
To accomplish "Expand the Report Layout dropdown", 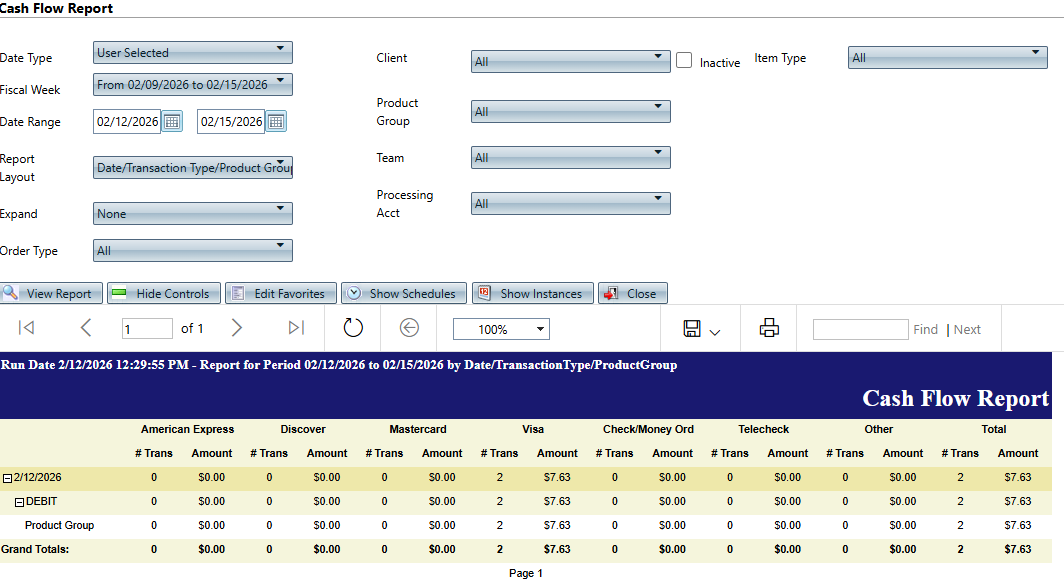I will (193, 168).
